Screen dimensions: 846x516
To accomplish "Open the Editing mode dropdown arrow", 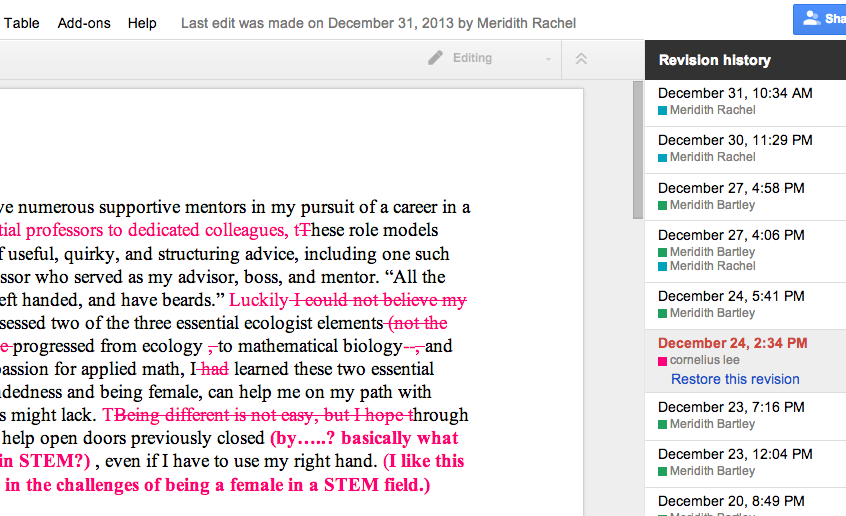I will (548, 60).
